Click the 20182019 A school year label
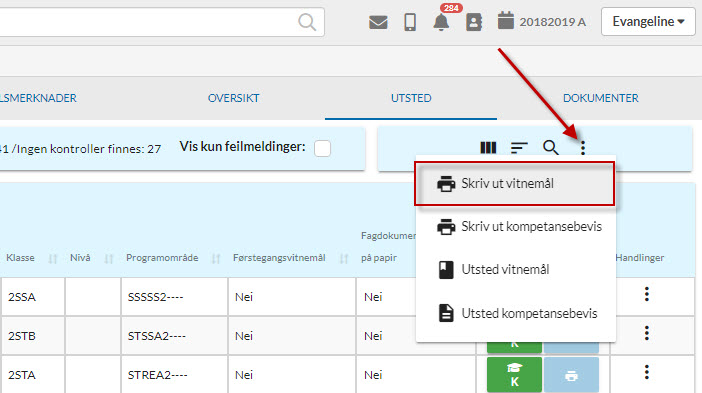The width and height of the screenshot is (702, 393). [x=552, y=22]
